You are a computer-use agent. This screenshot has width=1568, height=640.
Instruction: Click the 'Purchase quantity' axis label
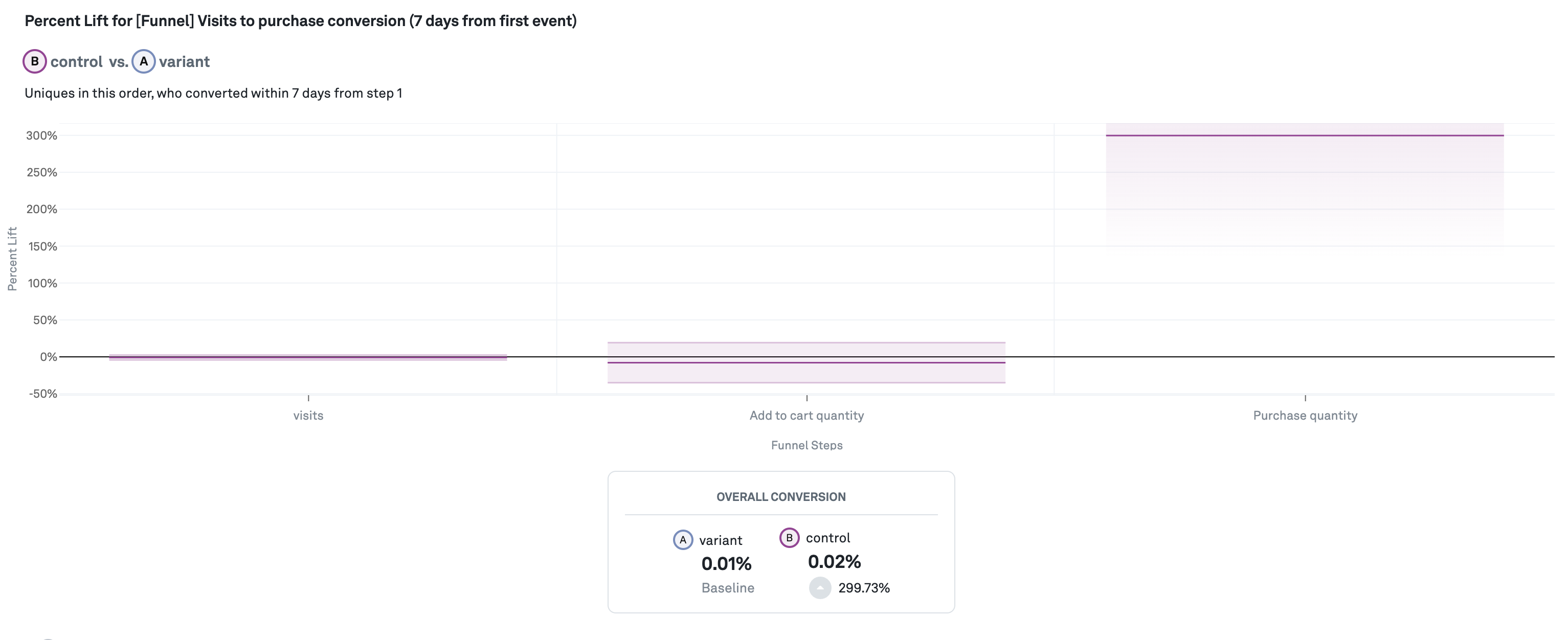(1305, 416)
